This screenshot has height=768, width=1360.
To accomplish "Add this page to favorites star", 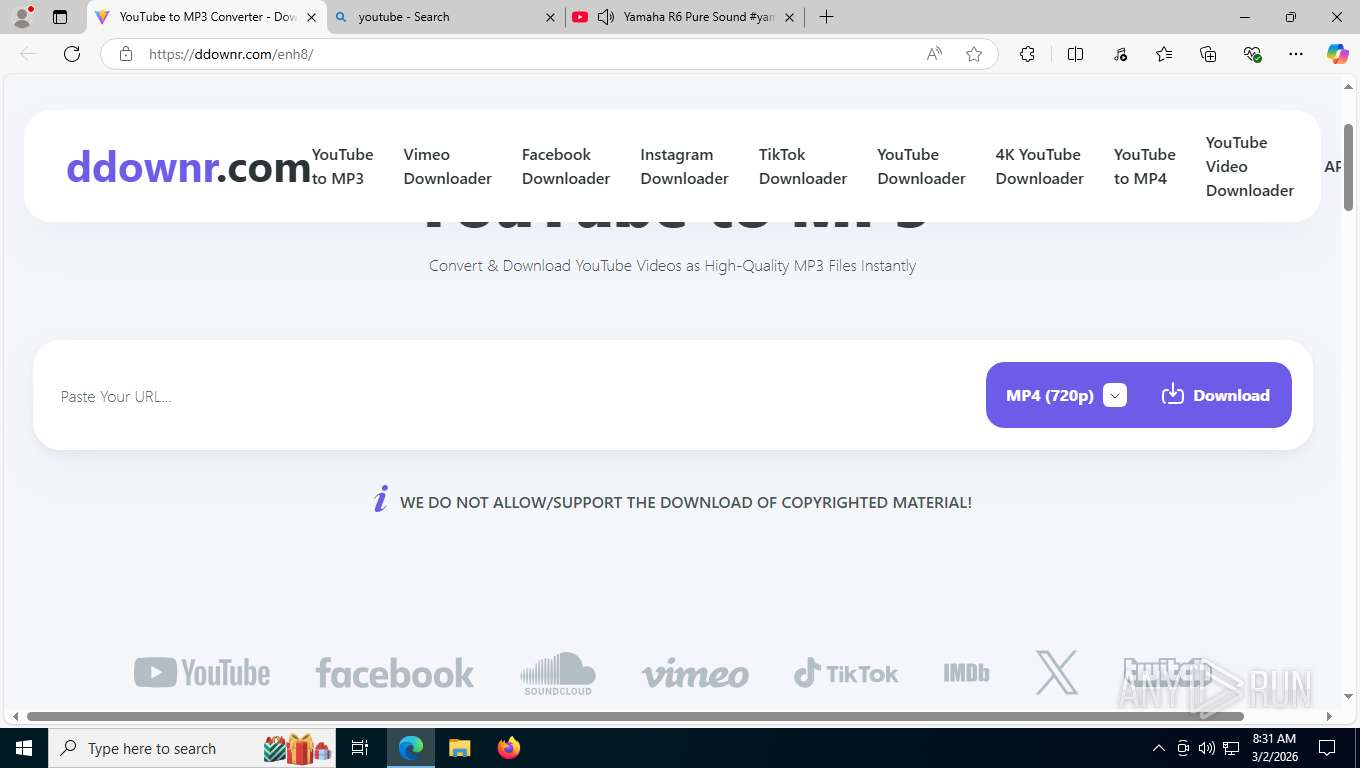I will coord(974,54).
